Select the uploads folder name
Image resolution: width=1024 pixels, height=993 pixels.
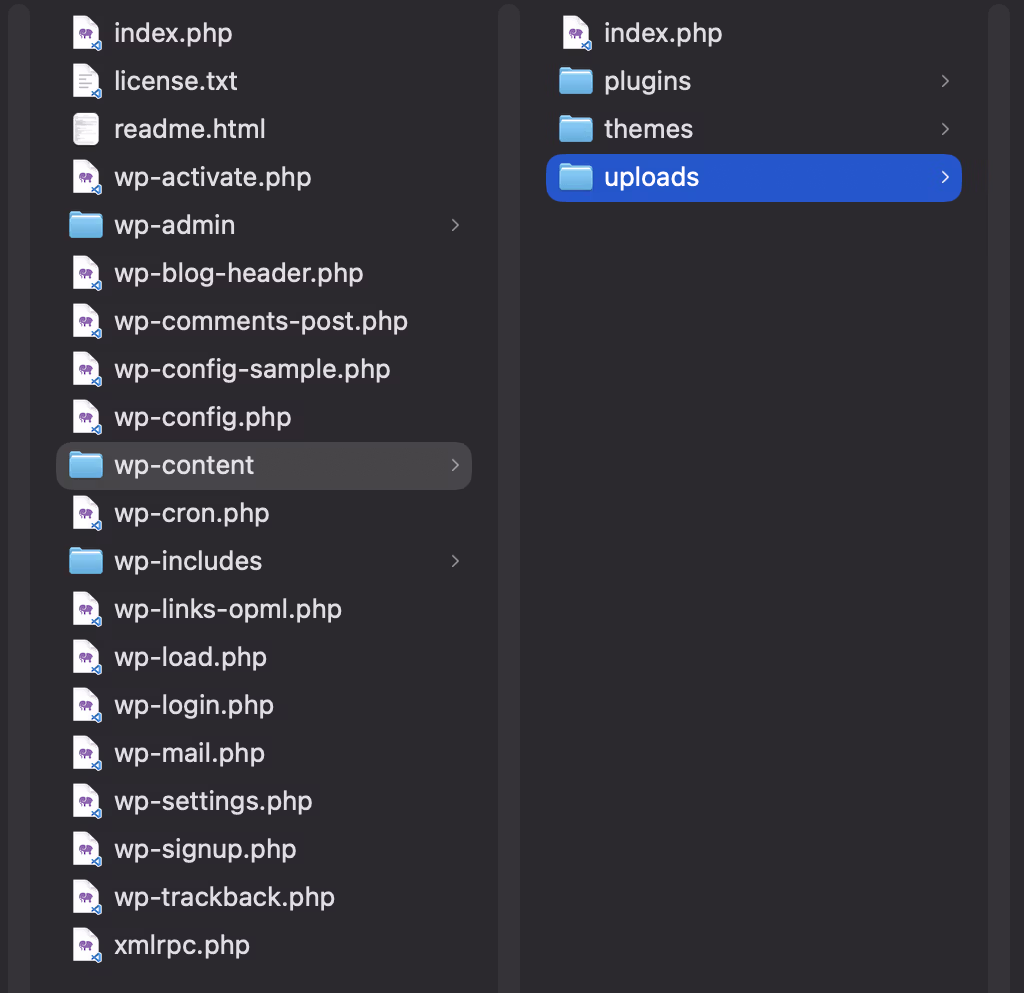(x=652, y=178)
